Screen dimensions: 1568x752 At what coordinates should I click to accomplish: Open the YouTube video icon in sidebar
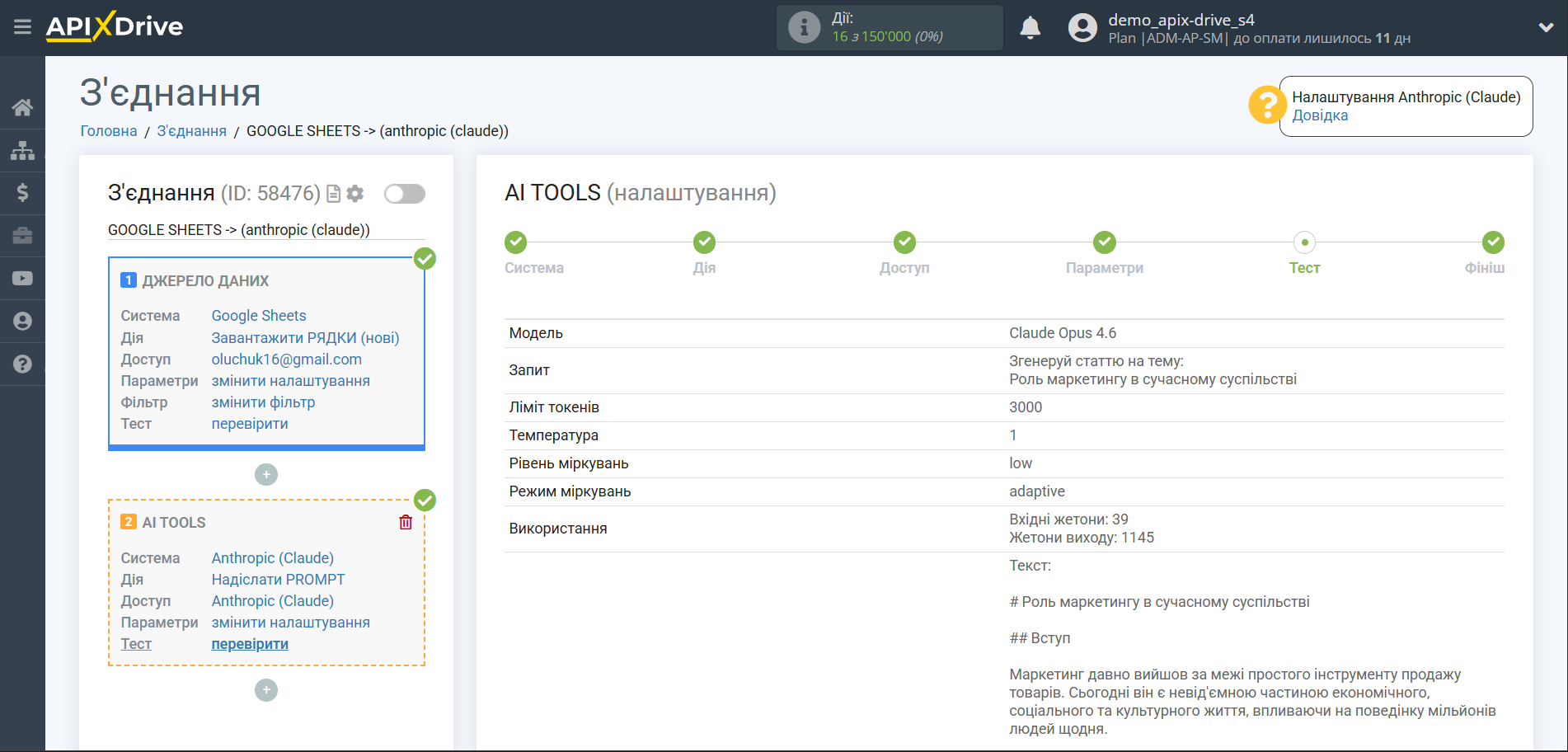tap(22, 279)
